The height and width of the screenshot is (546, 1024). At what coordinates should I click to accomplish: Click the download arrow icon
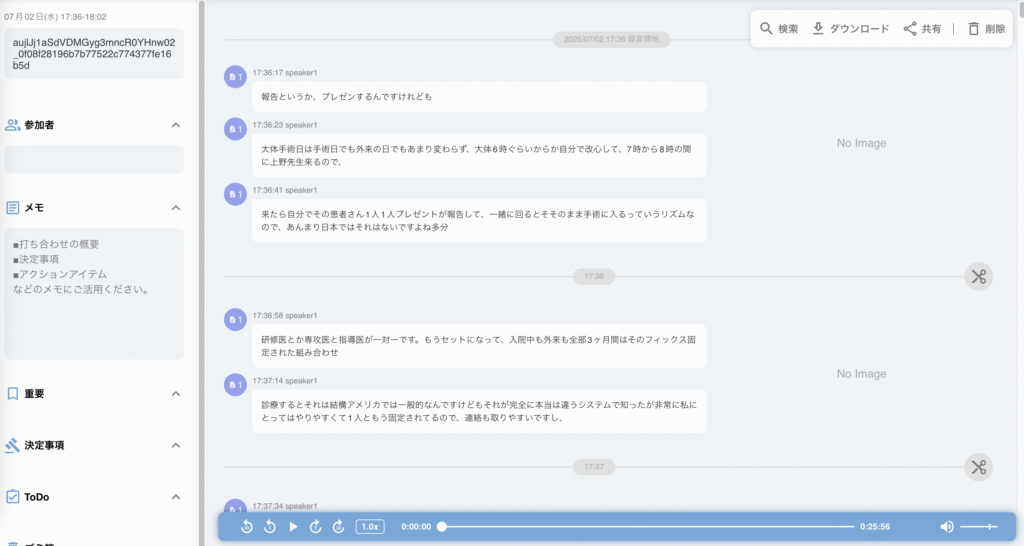[818, 29]
